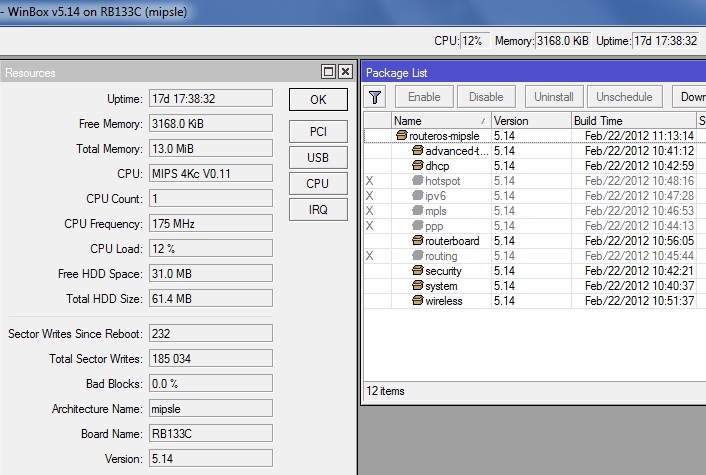Select the routeros-mipsle package name
Screen dimensions: 706x475
tap(444, 136)
